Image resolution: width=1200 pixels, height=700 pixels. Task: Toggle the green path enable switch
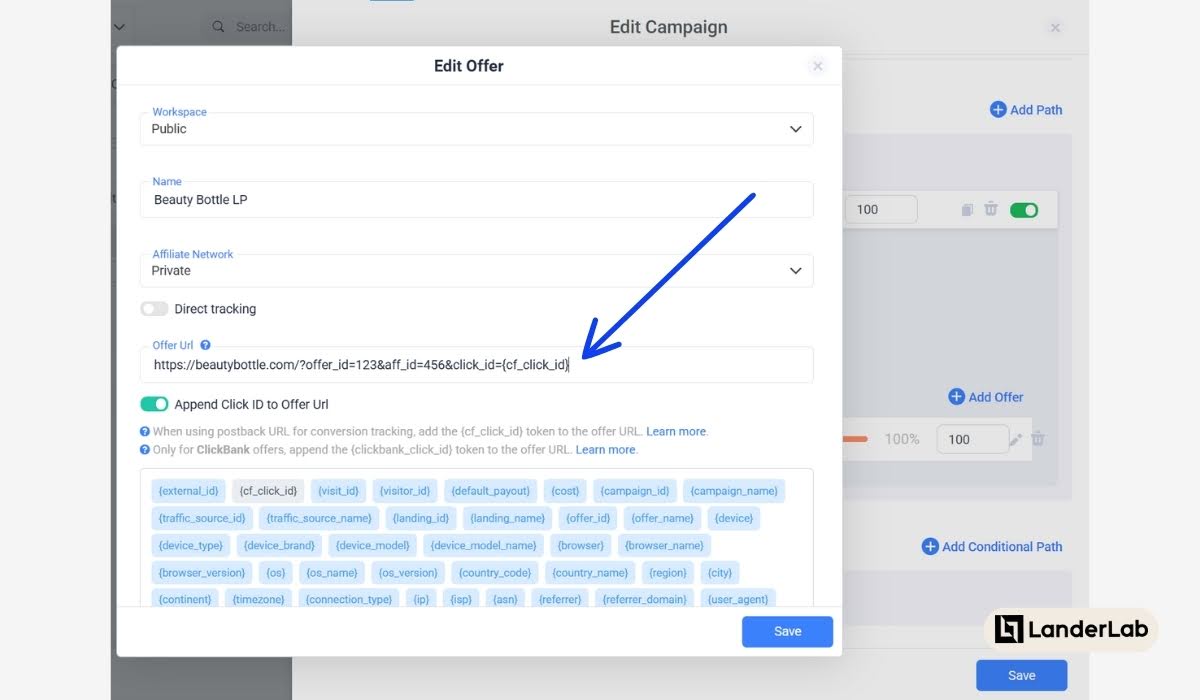click(x=1024, y=210)
